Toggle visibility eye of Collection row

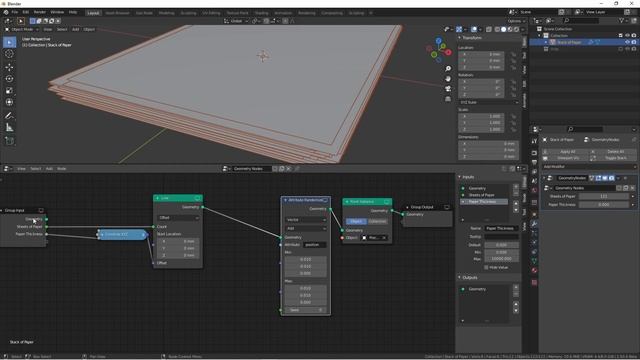[x=627, y=36]
